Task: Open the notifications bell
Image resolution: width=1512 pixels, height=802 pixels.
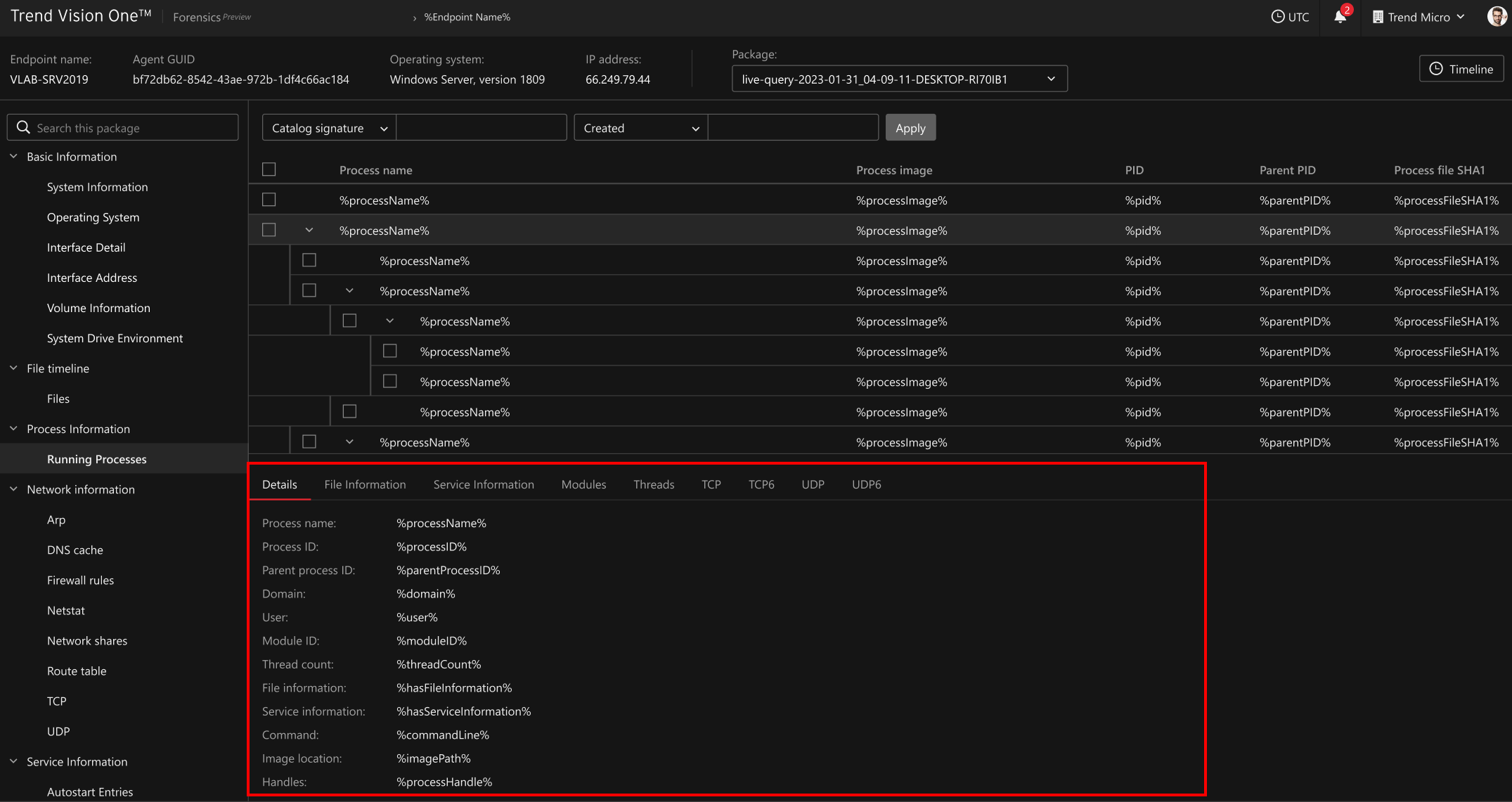Action: point(1339,17)
